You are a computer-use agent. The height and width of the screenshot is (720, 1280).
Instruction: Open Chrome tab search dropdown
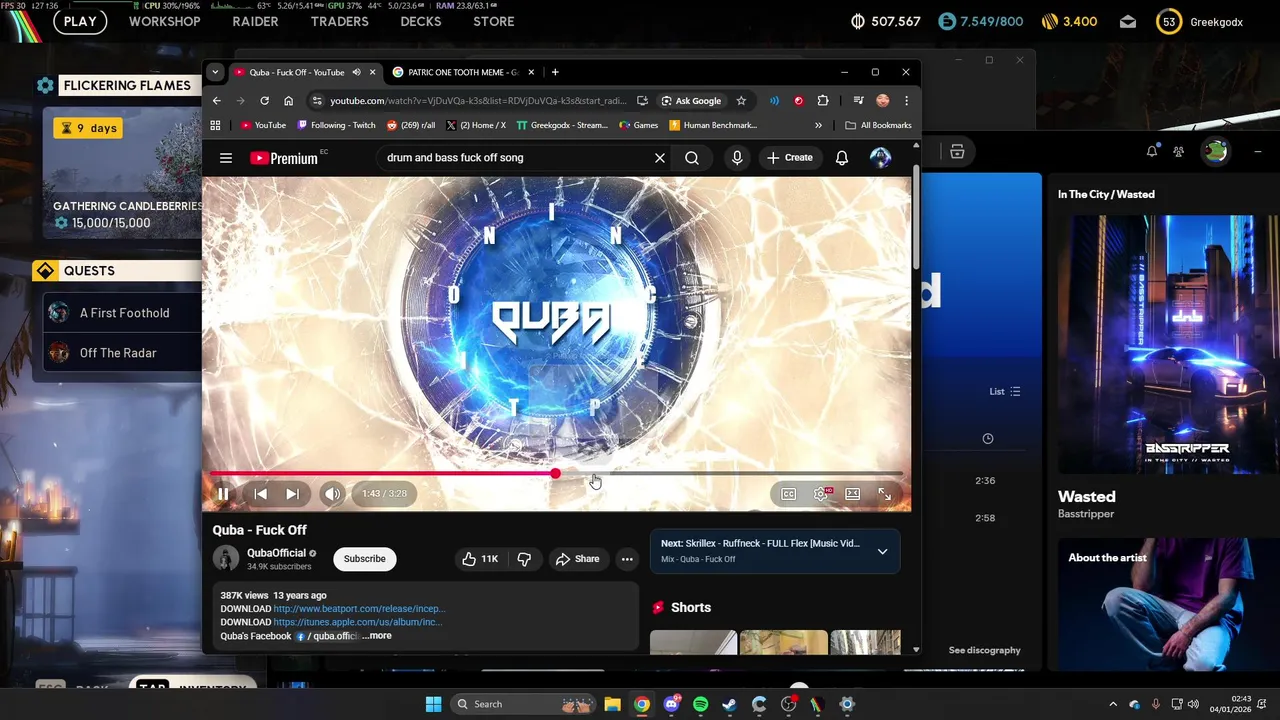tap(215, 72)
